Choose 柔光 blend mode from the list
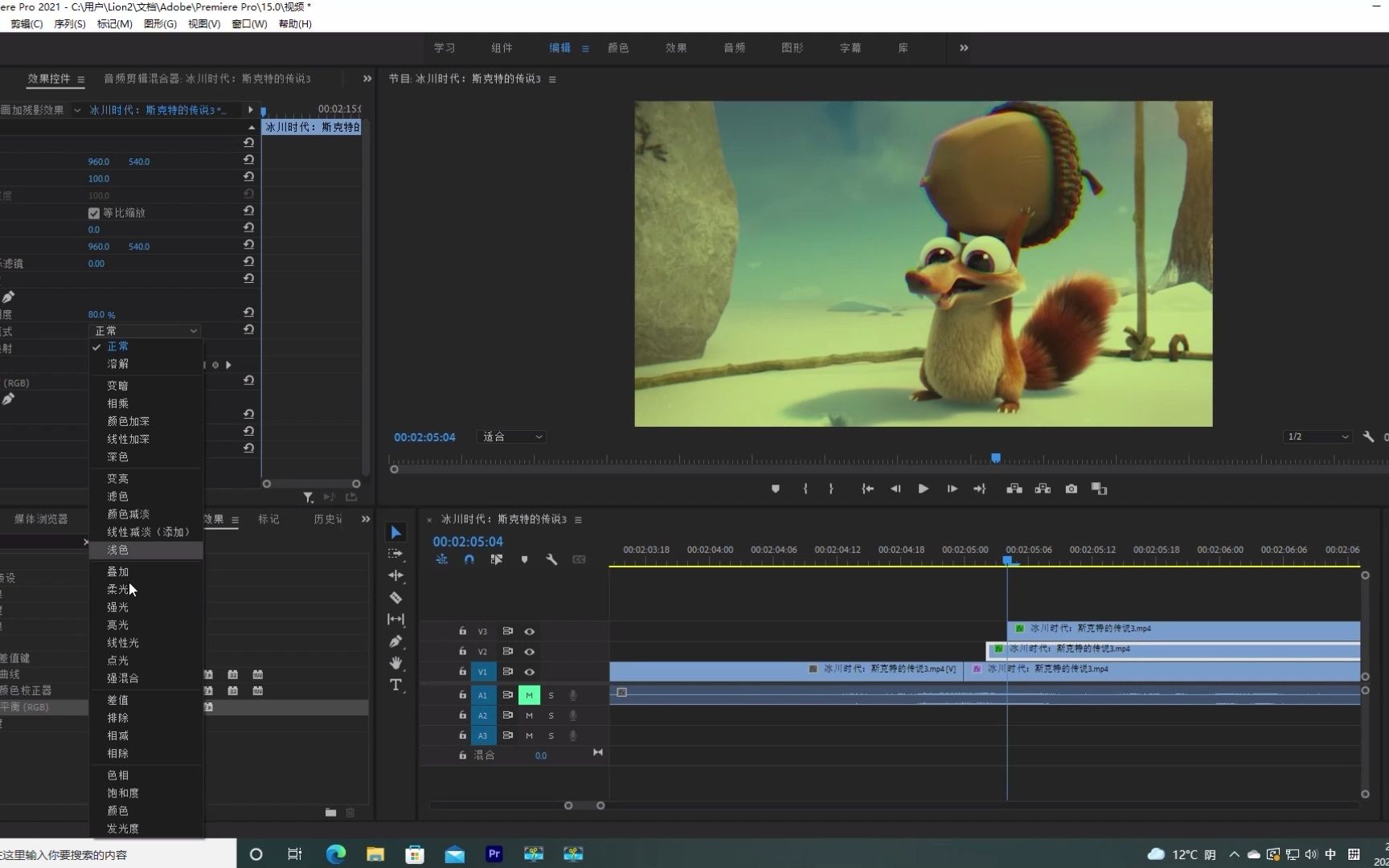 pyautogui.click(x=118, y=590)
